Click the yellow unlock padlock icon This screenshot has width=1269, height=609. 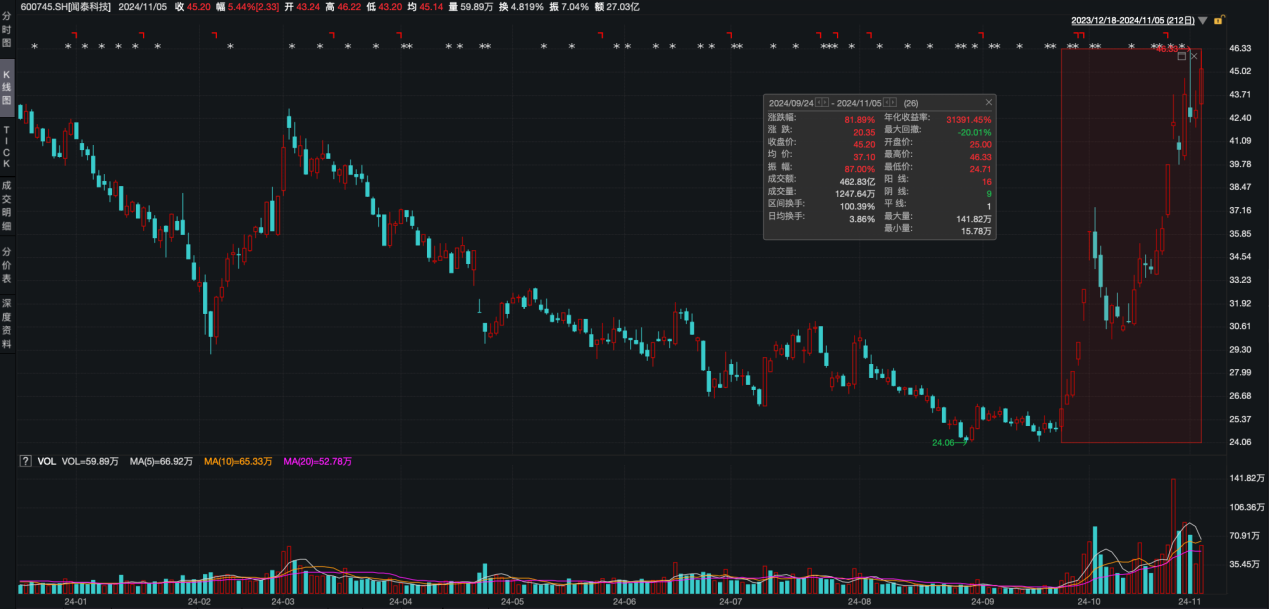pos(1219,19)
